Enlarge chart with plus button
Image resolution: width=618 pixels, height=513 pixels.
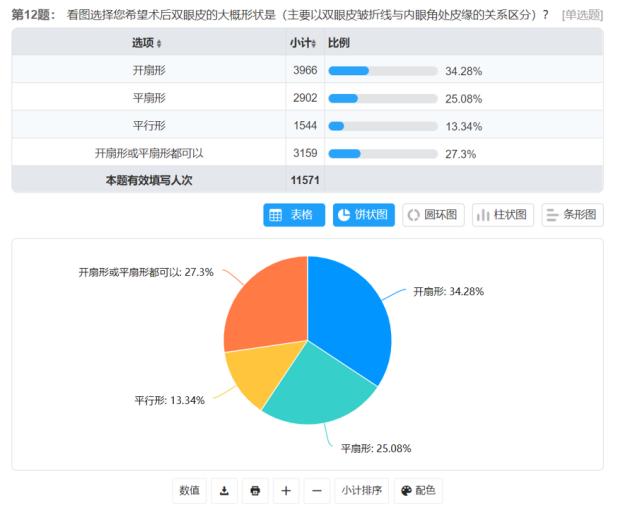pos(286,491)
